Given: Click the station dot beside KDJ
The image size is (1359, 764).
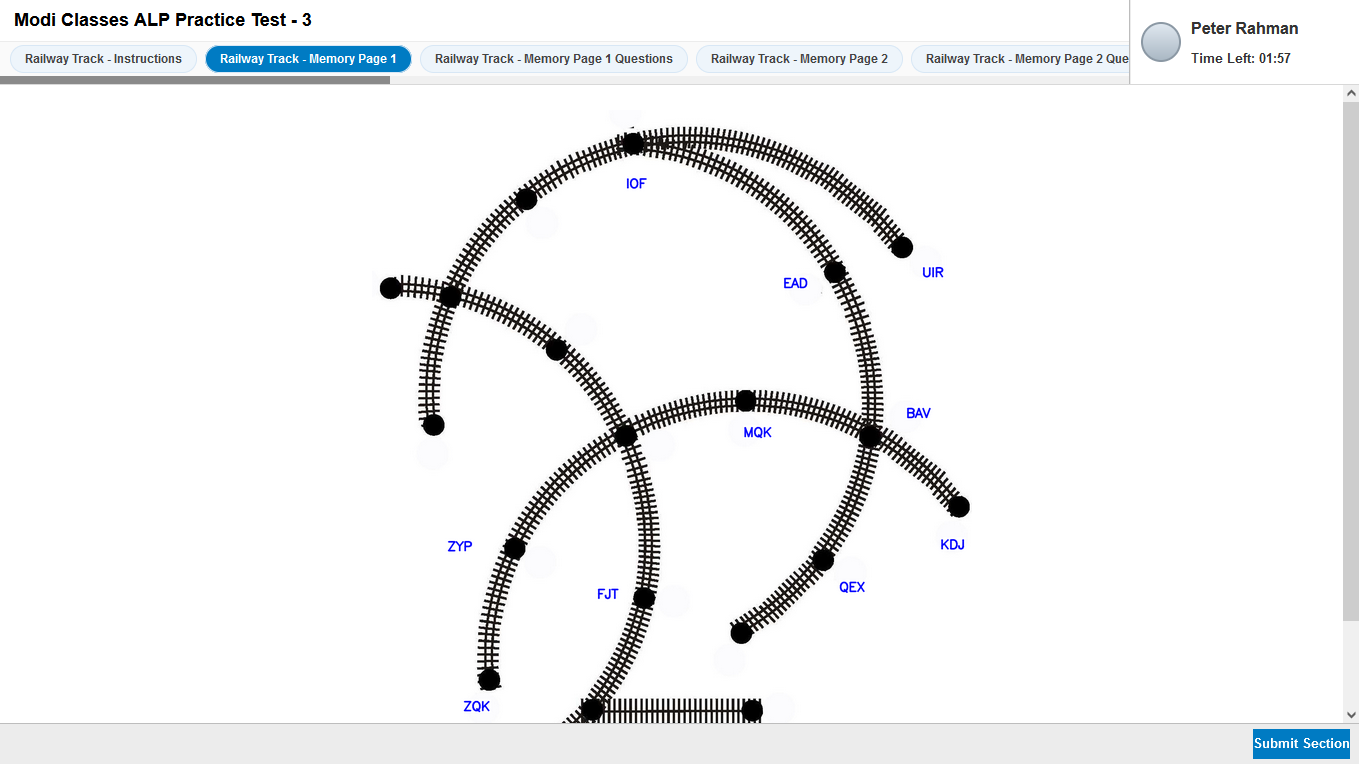Looking at the screenshot, I should [x=959, y=507].
